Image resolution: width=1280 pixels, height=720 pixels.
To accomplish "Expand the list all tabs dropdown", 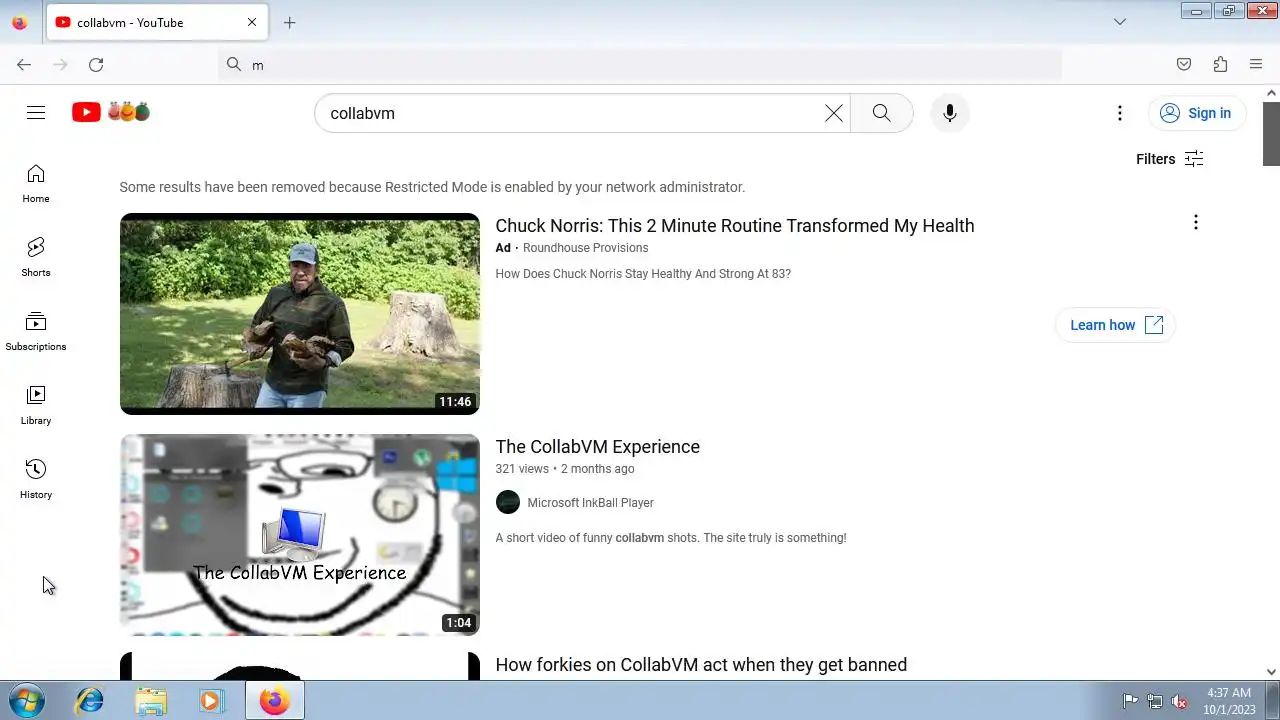I will [1120, 22].
